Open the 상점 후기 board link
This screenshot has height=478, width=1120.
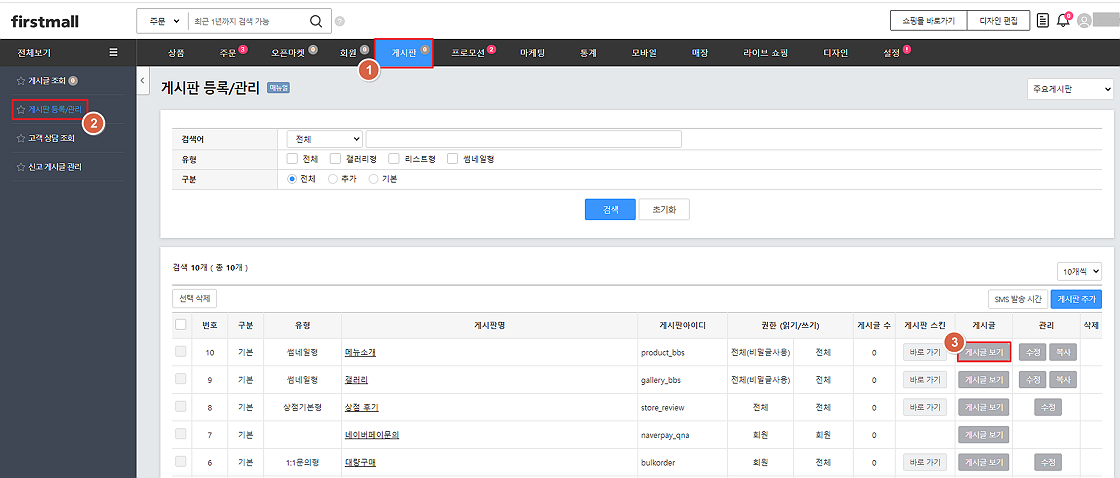361,407
